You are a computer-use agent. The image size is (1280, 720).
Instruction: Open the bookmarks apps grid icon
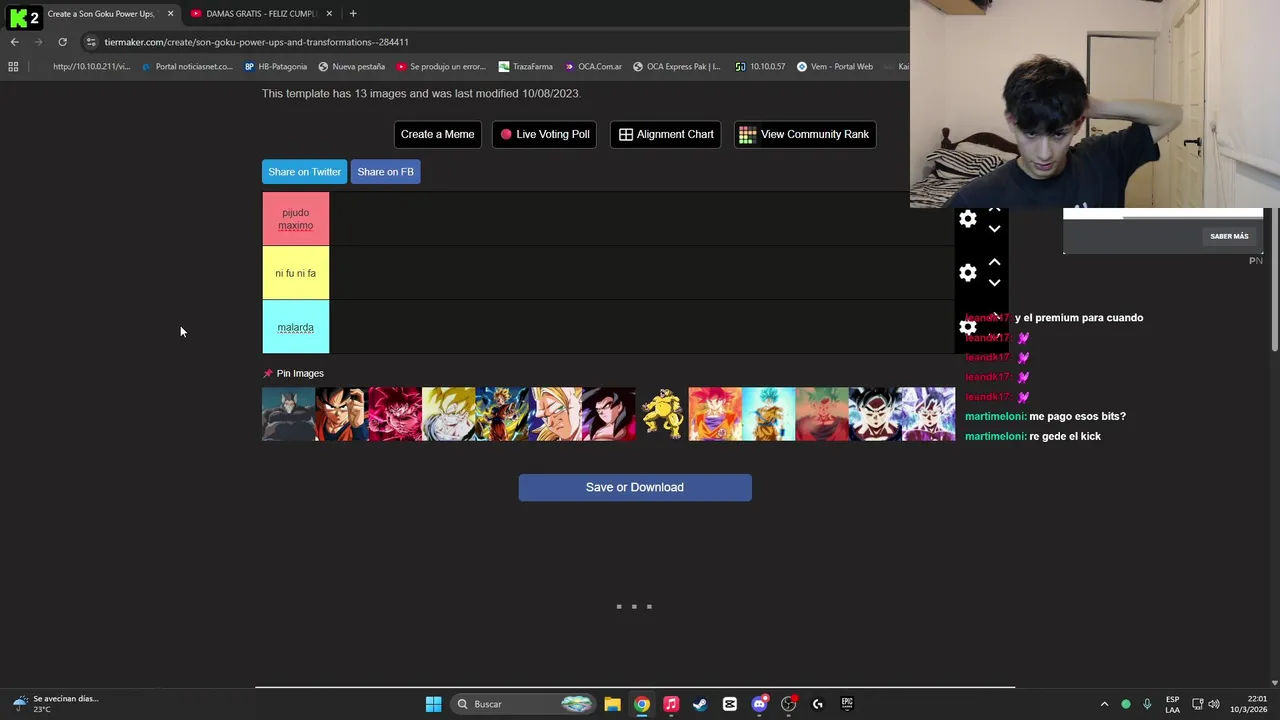13,67
